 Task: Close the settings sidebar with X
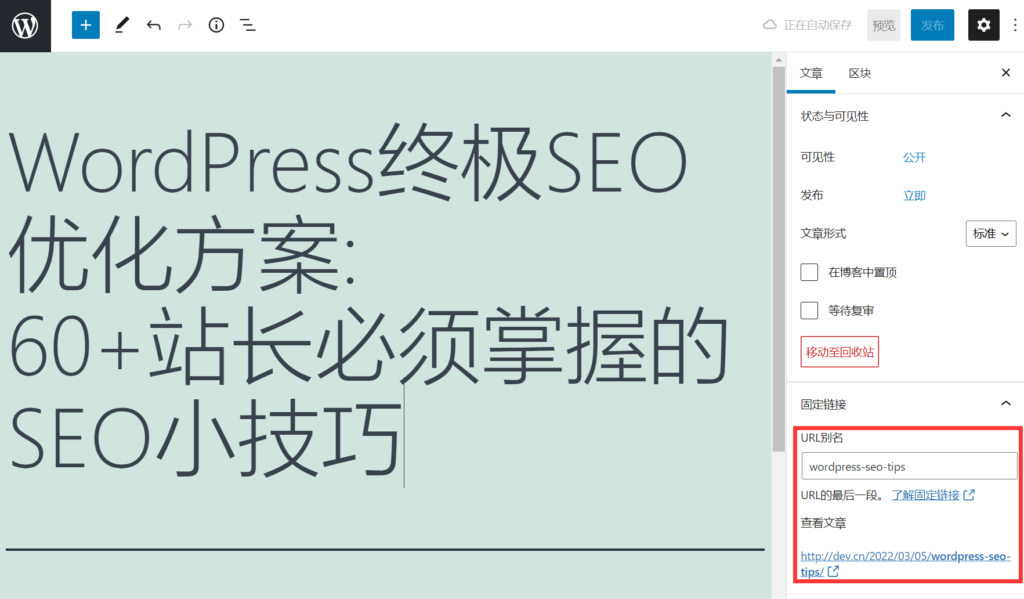1006,73
